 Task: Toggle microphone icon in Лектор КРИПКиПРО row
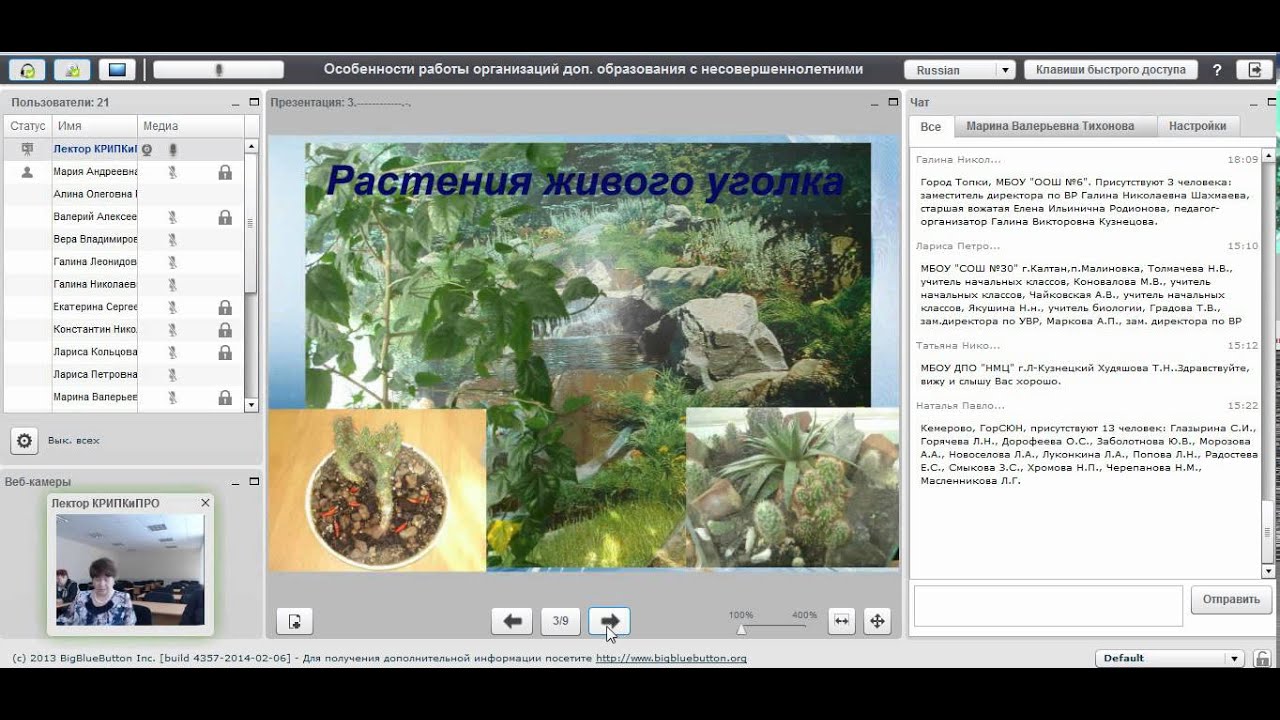pyautogui.click(x=172, y=149)
